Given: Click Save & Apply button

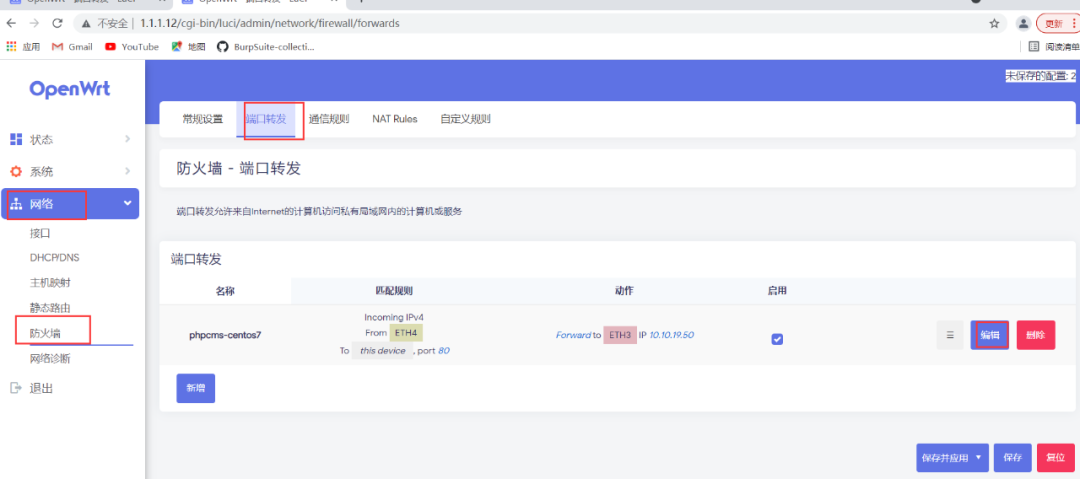Looking at the screenshot, I should click(x=945, y=458).
